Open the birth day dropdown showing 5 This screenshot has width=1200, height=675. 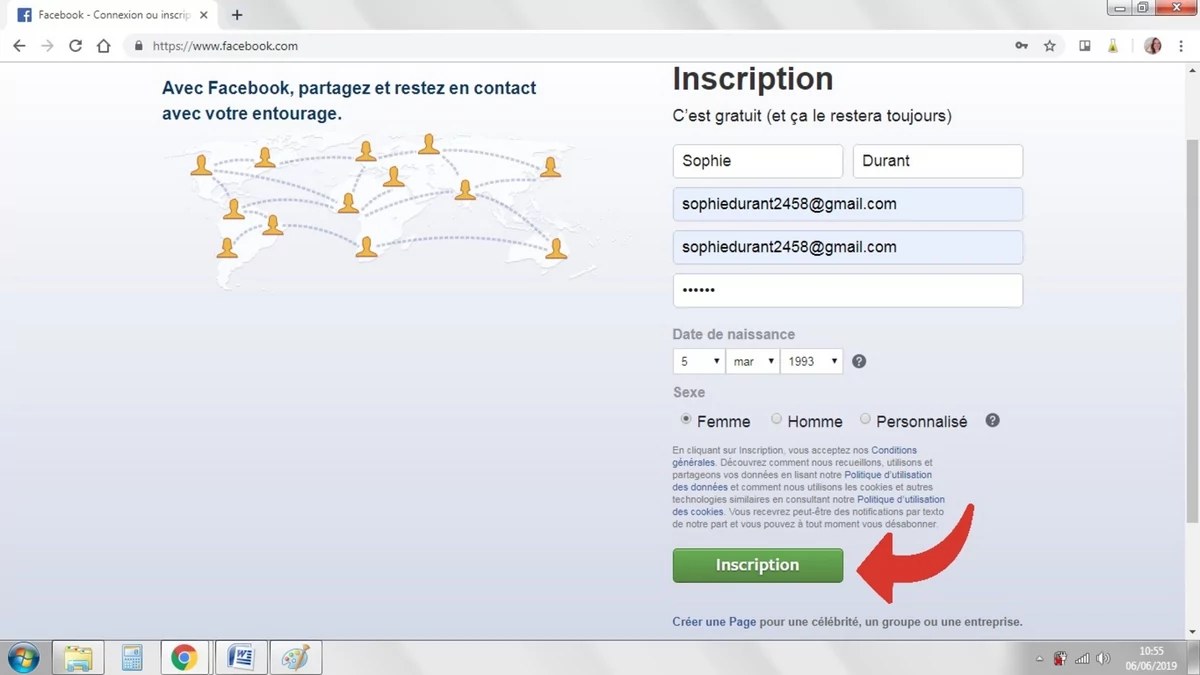697,361
